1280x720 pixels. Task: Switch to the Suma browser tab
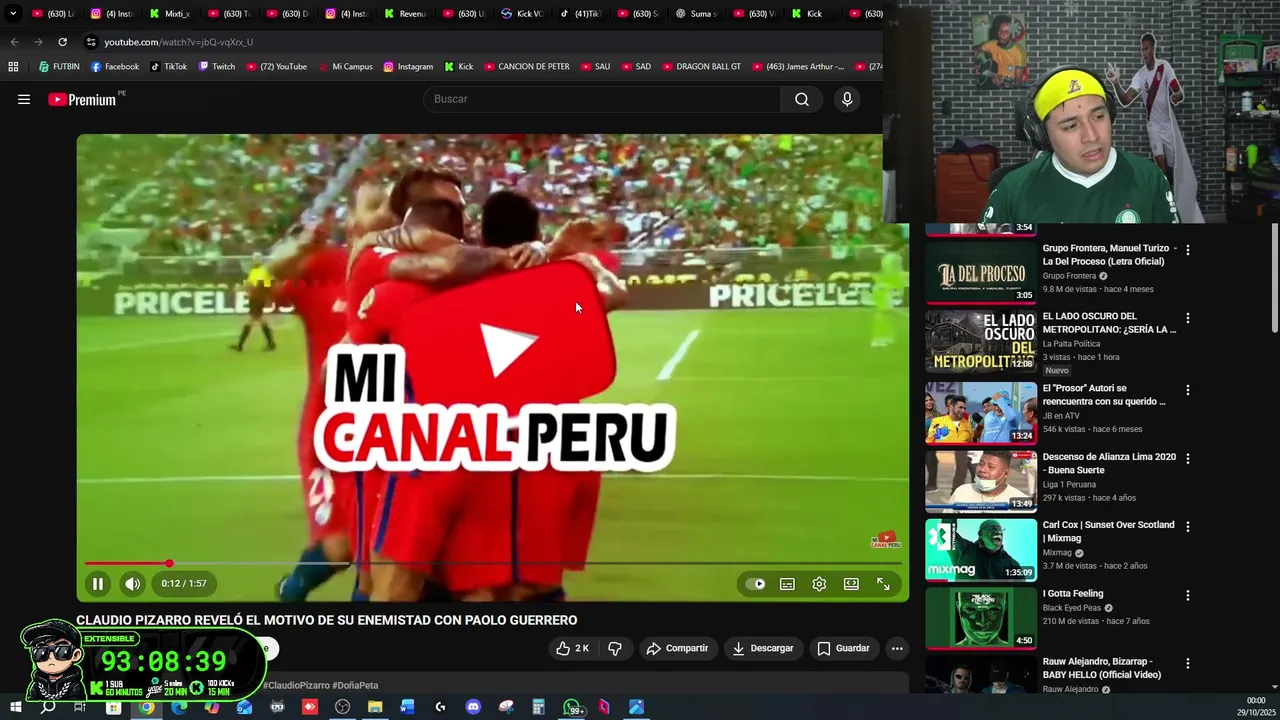[x=696, y=14]
